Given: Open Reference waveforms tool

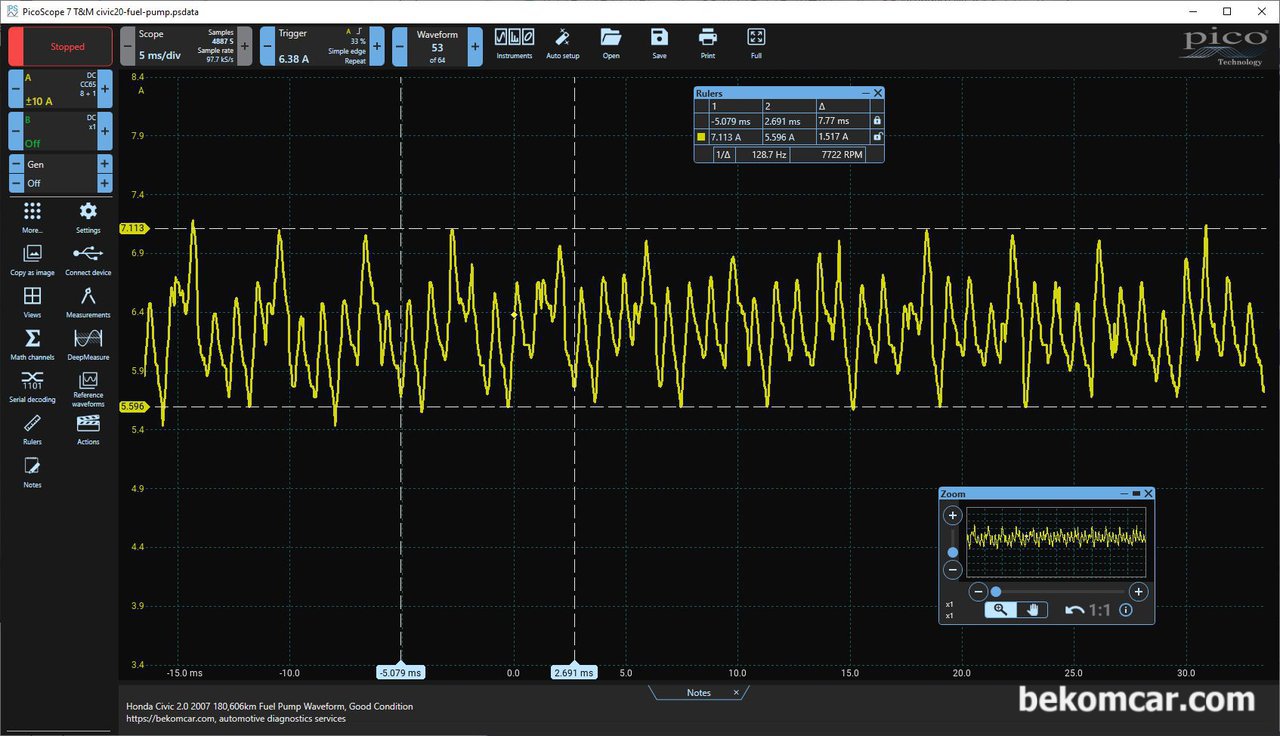Looking at the screenshot, I should tap(88, 388).
